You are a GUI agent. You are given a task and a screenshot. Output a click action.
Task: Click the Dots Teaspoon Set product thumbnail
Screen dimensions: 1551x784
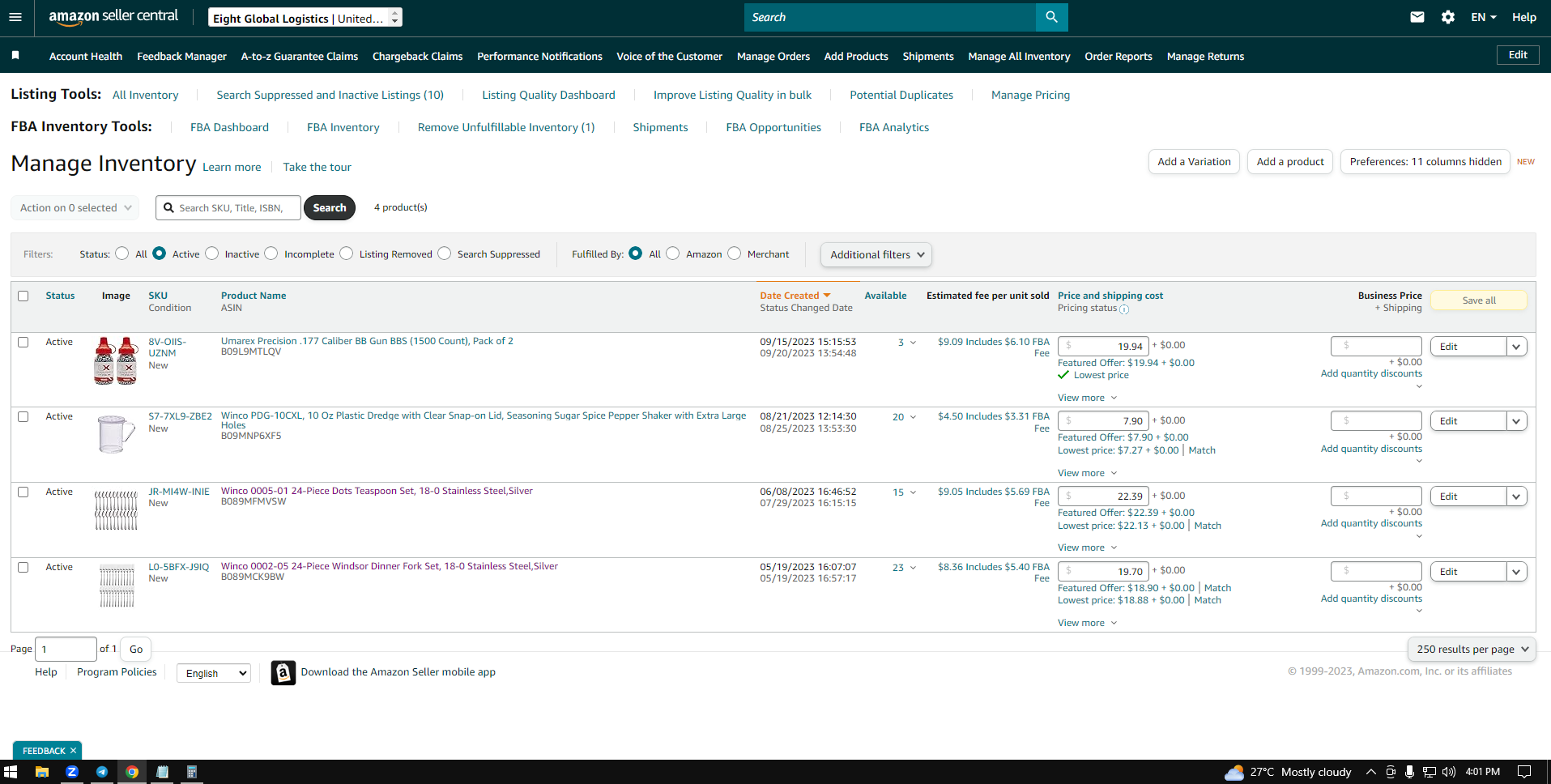pyautogui.click(x=116, y=509)
